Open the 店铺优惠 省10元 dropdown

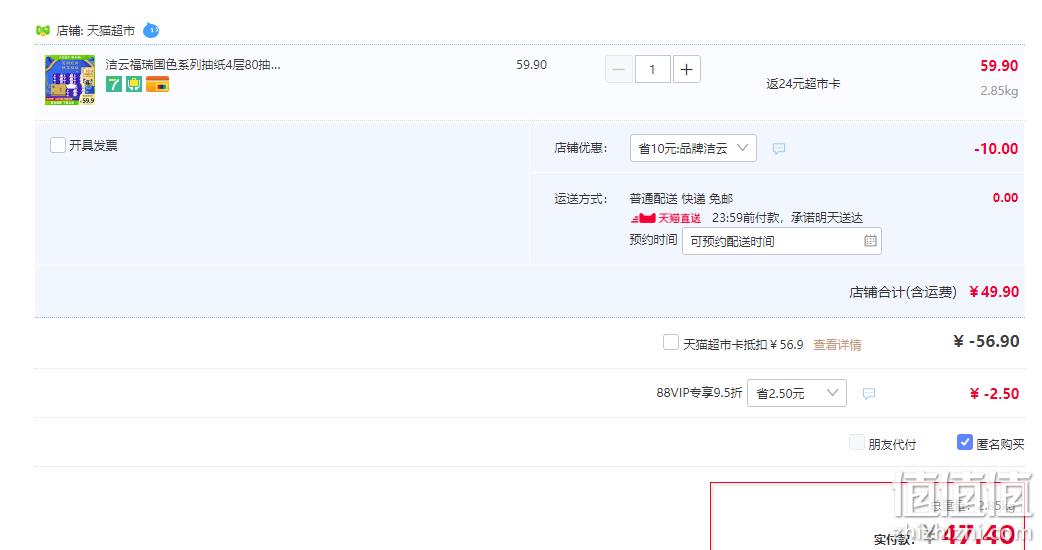pyautogui.click(x=693, y=148)
